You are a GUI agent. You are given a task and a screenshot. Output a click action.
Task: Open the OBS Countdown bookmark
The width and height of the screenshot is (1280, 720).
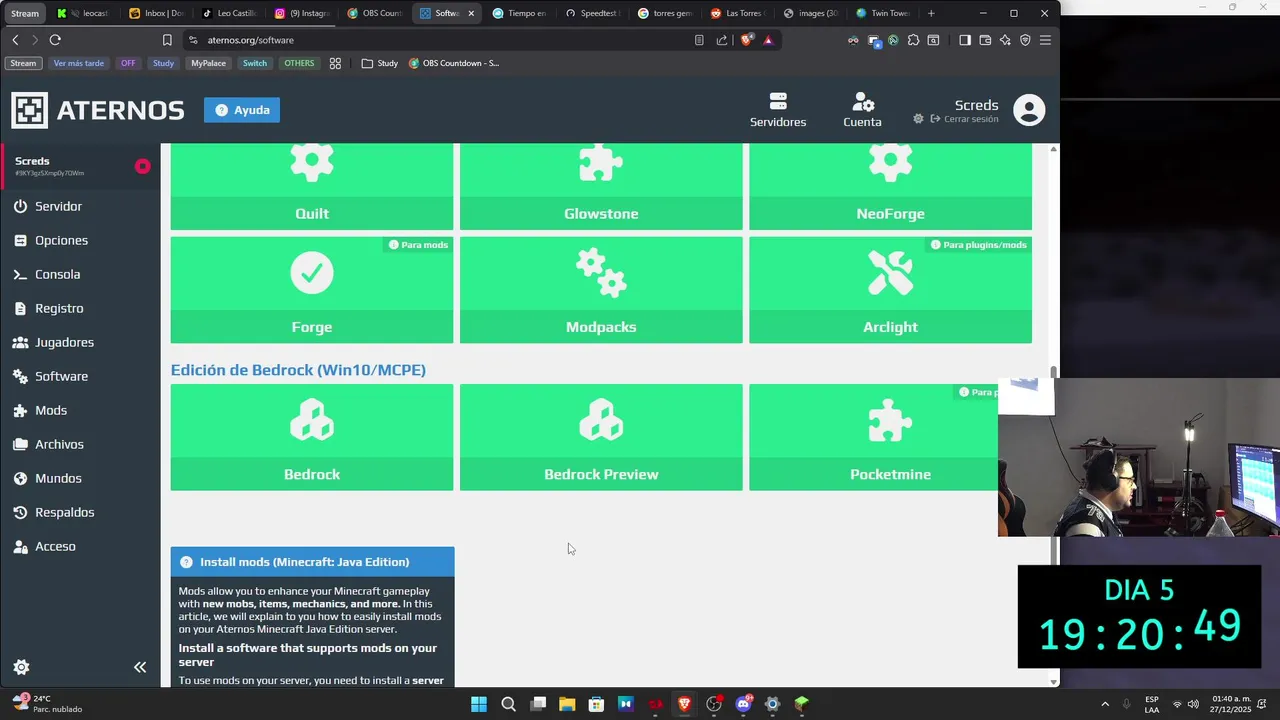click(453, 63)
